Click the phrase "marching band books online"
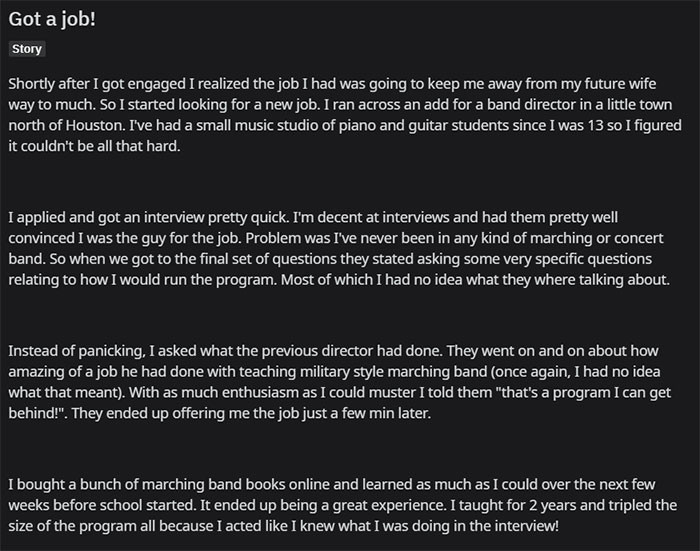The height and width of the screenshot is (551, 700). [x=182, y=484]
